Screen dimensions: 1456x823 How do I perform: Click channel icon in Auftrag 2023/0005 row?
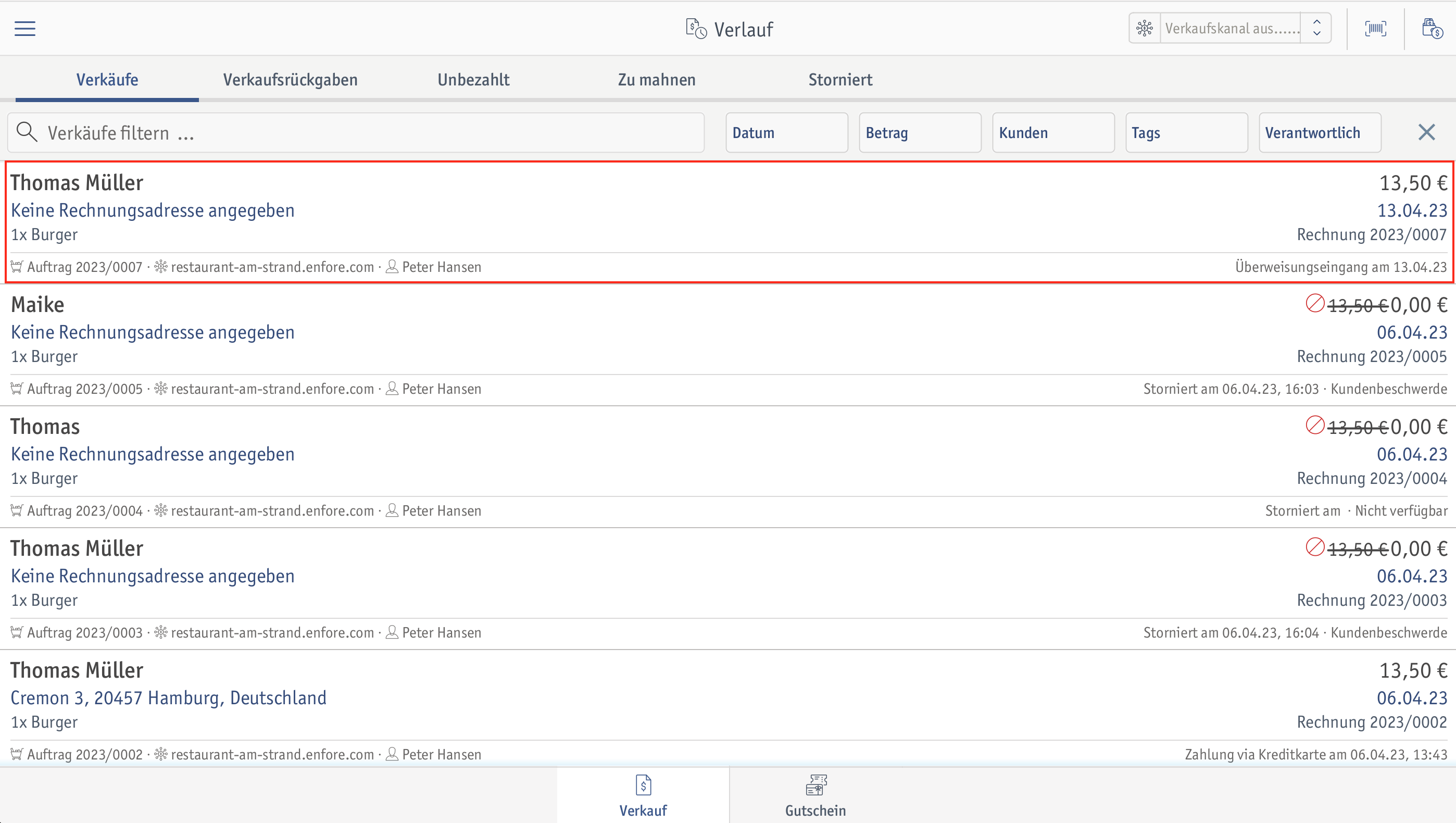click(161, 389)
